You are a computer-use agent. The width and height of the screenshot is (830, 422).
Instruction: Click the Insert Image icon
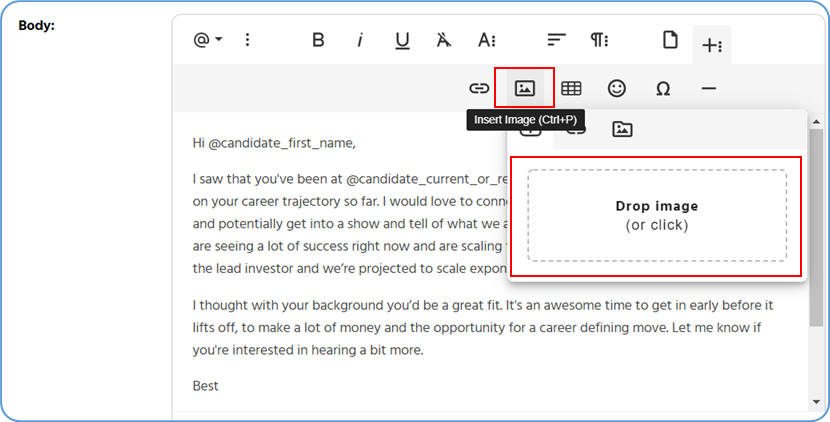point(525,88)
